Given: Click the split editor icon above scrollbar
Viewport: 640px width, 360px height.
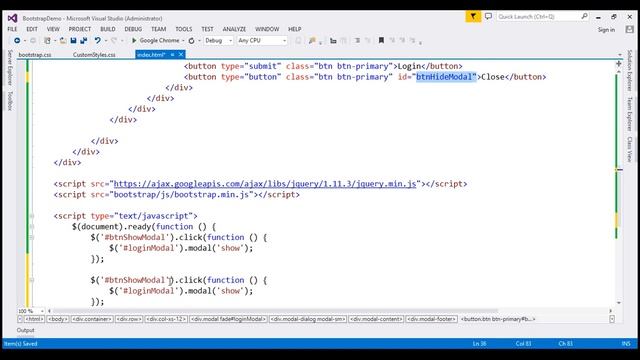Looking at the screenshot, I should [619, 64].
